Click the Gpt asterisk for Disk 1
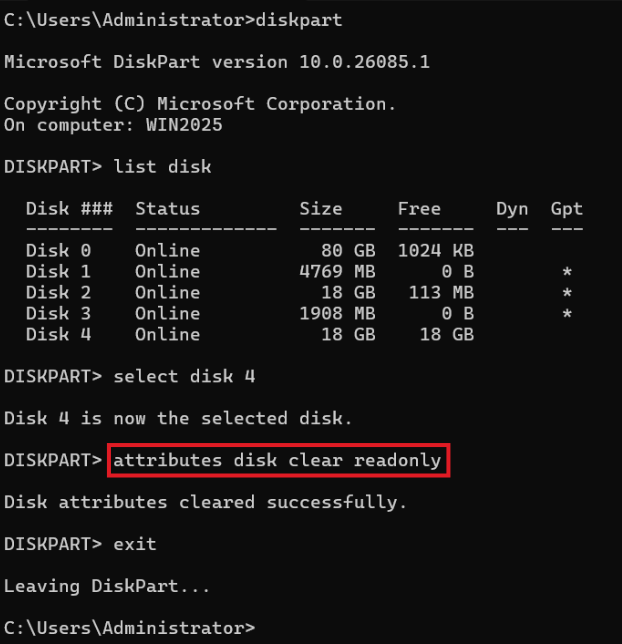This screenshot has height=644, width=622. coord(567,272)
